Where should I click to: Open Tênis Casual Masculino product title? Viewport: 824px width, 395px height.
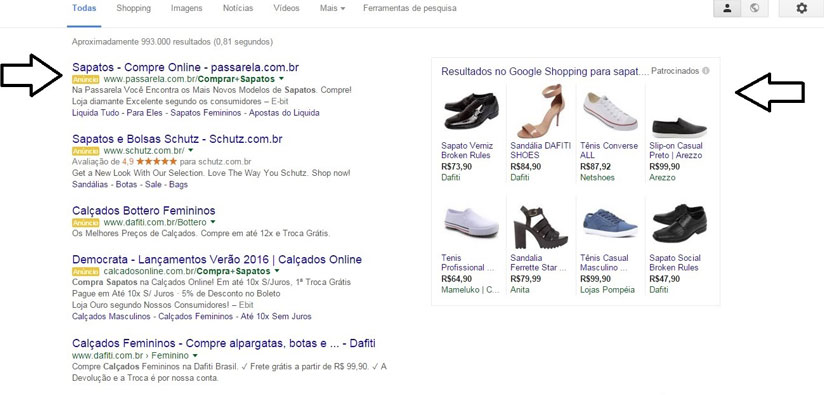click(x=606, y=263)
